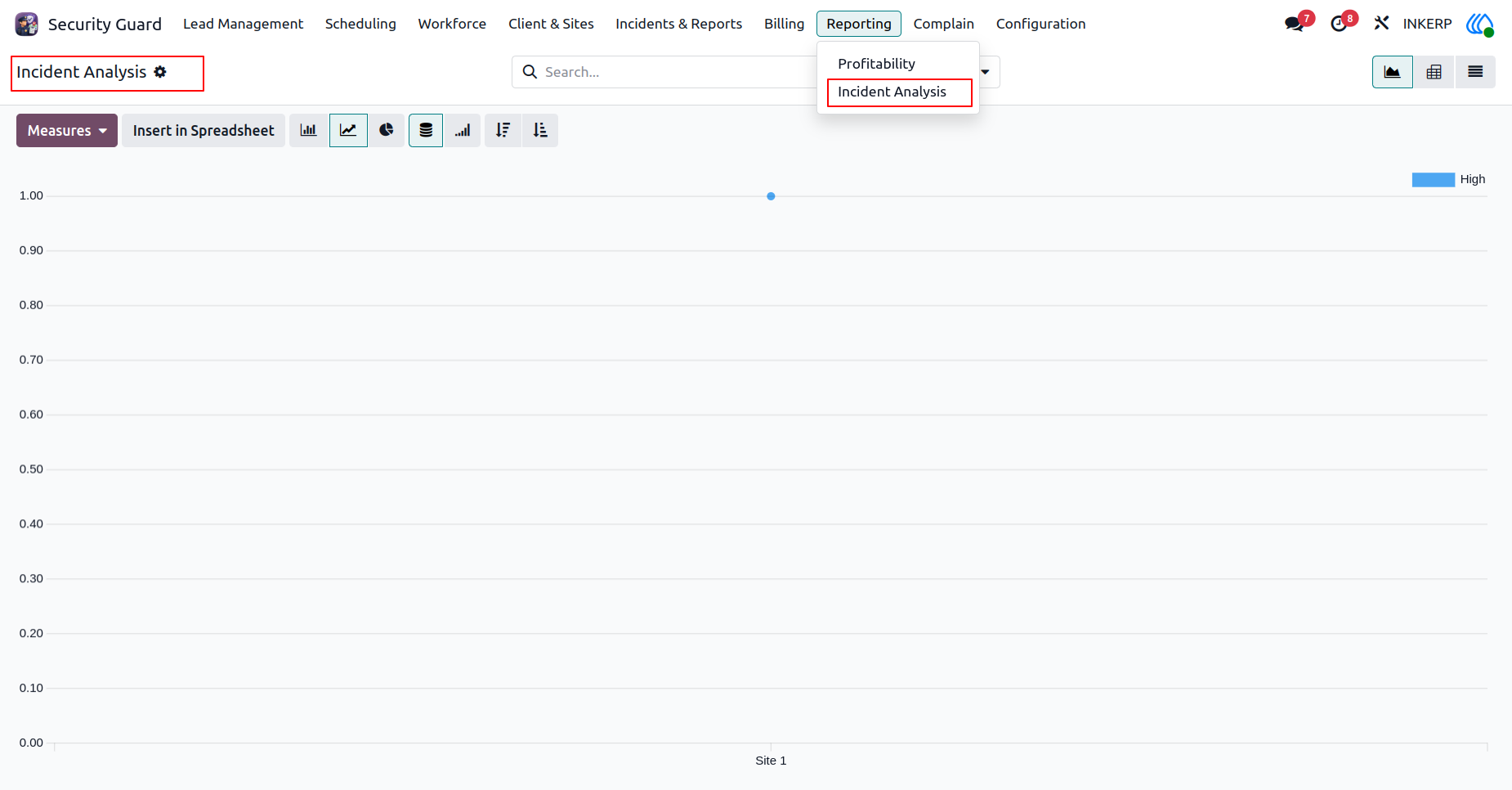Open the debug tools wrench icon
This screenshot has width=1512, height=790.
click(1381, 24)
